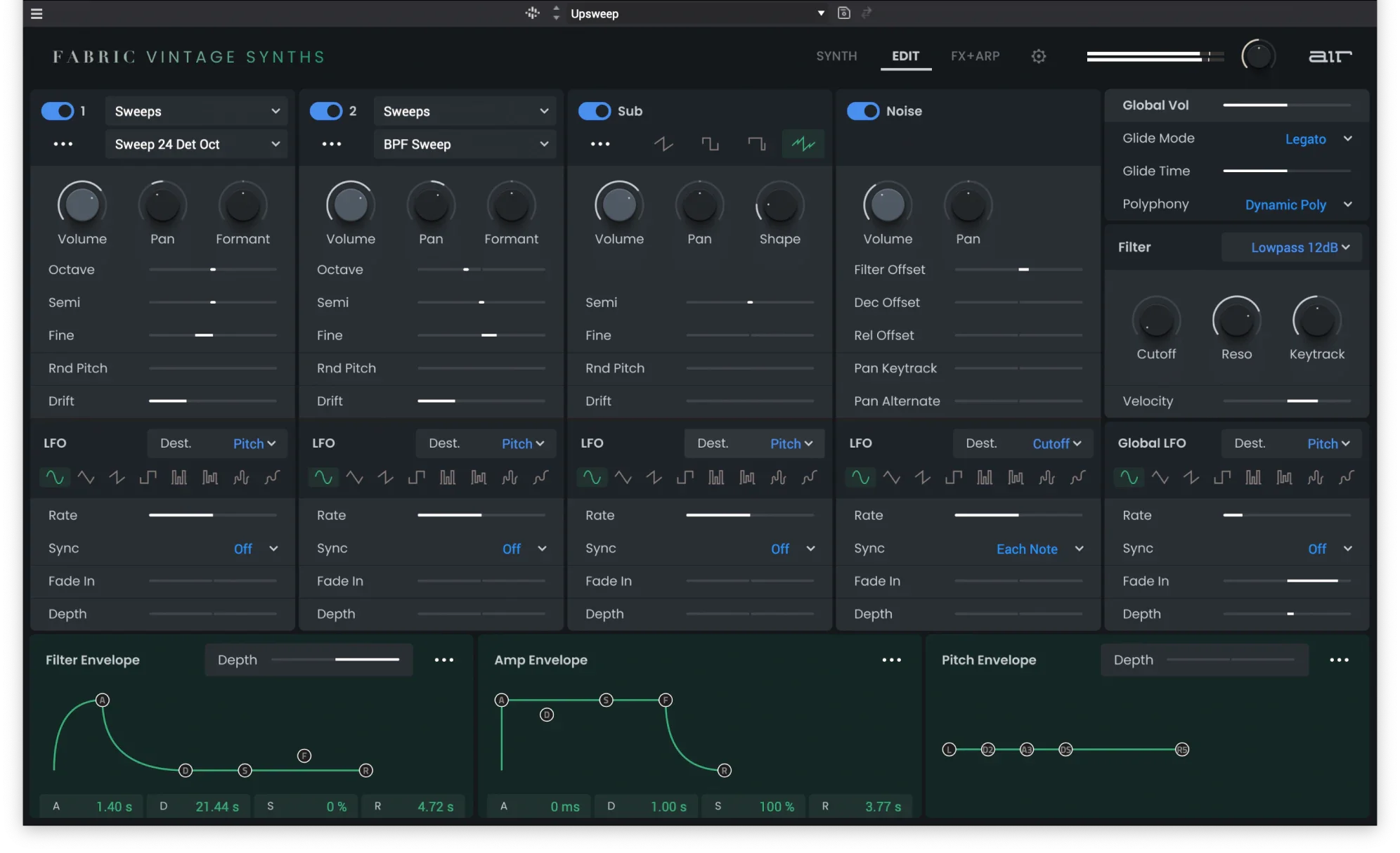1400x853 pixels.
Task: Switch to the FX+ARP tab
Action: (x=975, y=56)
